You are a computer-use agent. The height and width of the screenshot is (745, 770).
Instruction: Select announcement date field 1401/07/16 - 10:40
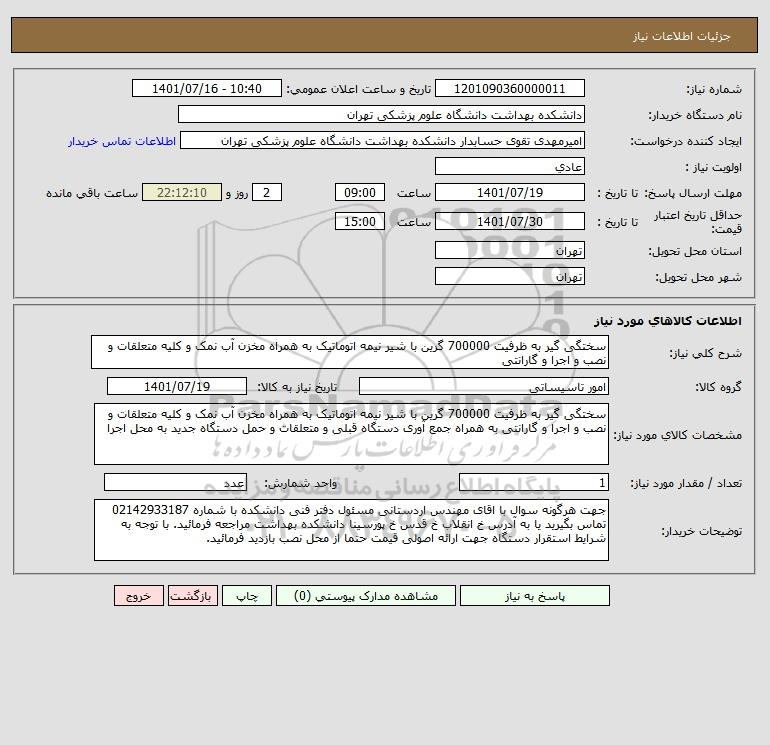pos(207,88)
